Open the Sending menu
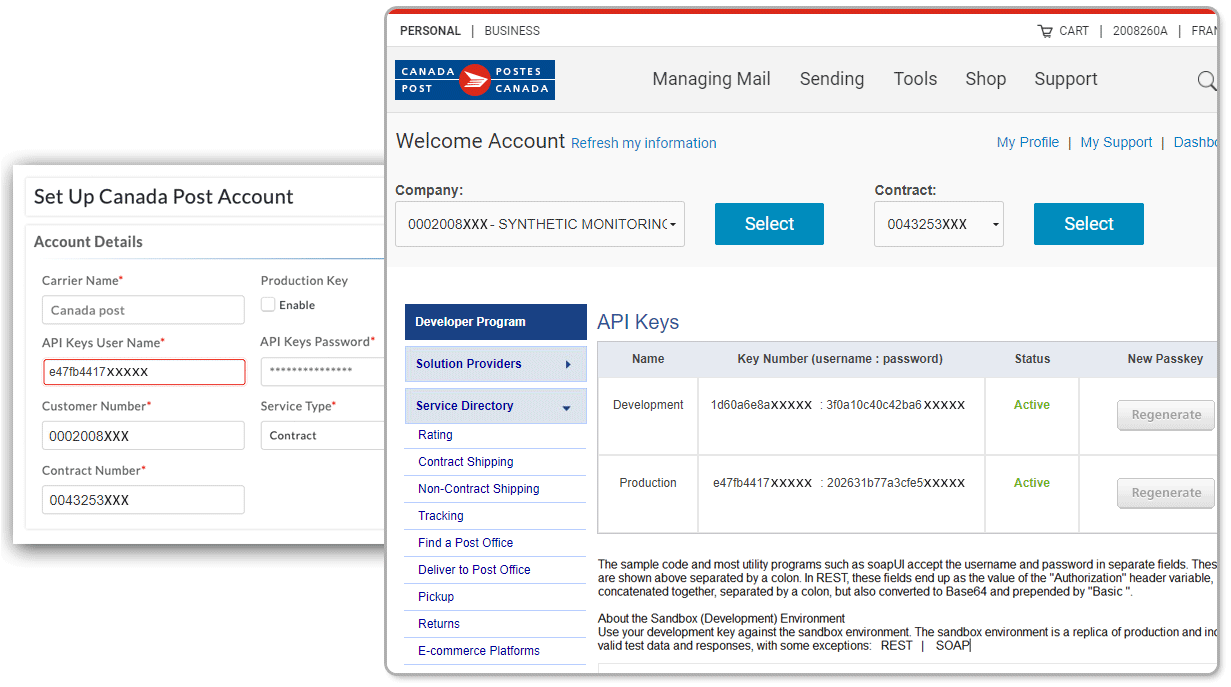 pos(832,79)
